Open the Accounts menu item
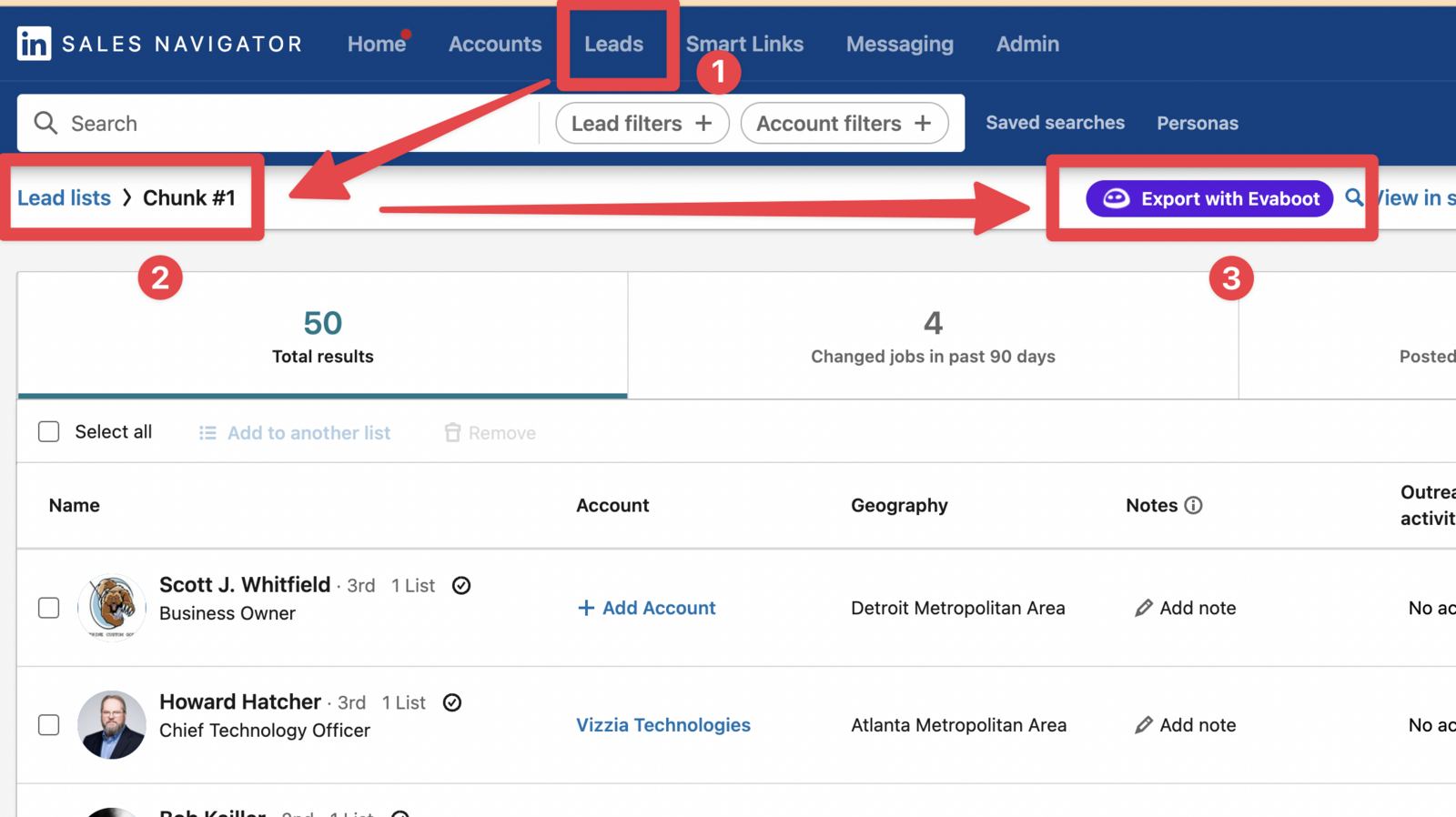 [x=495, y=44]
